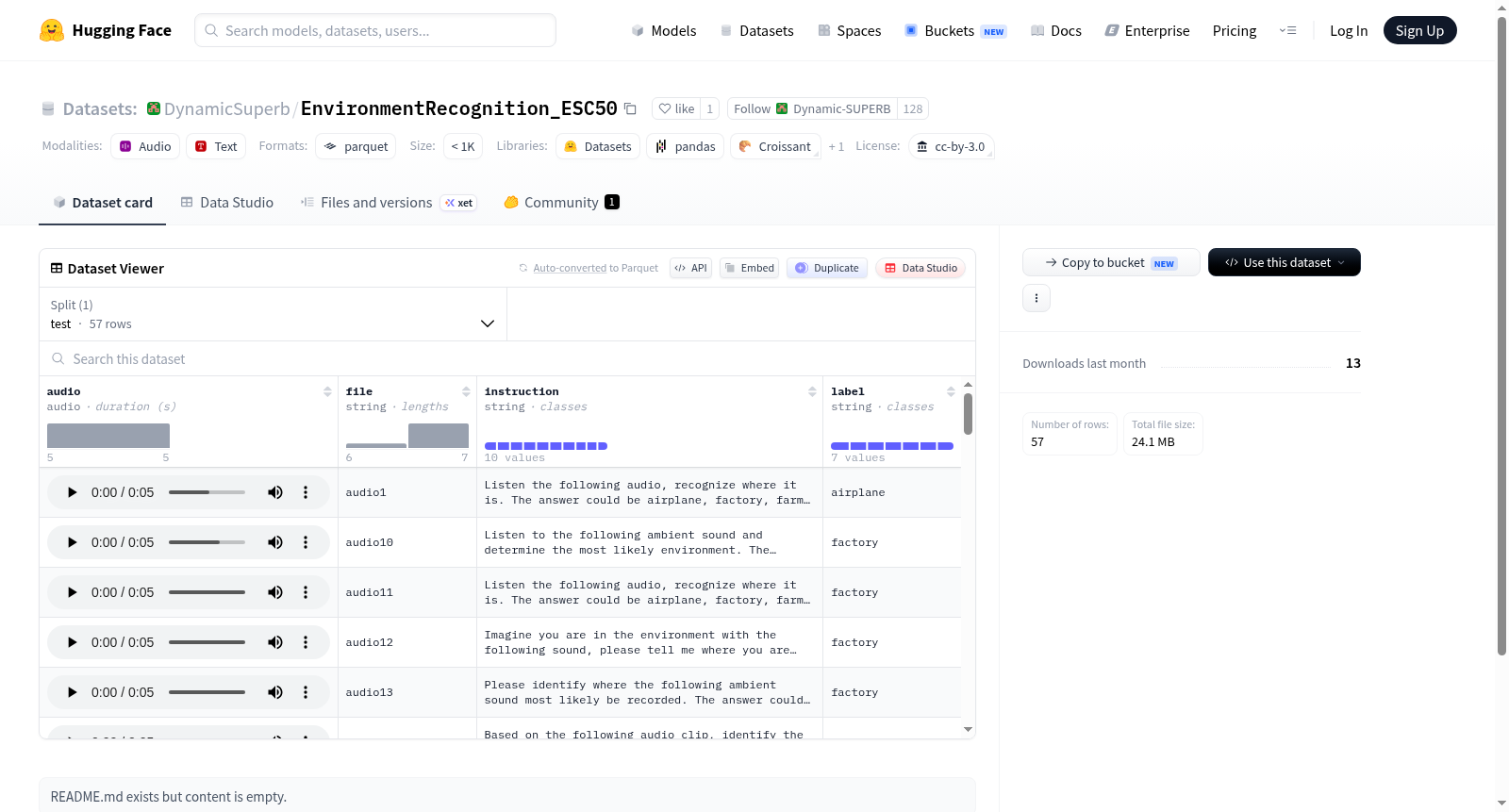The height and width of the screenshot is (812, 1509).
Task: Open the Files and versions tab
Action: (389, 203)
